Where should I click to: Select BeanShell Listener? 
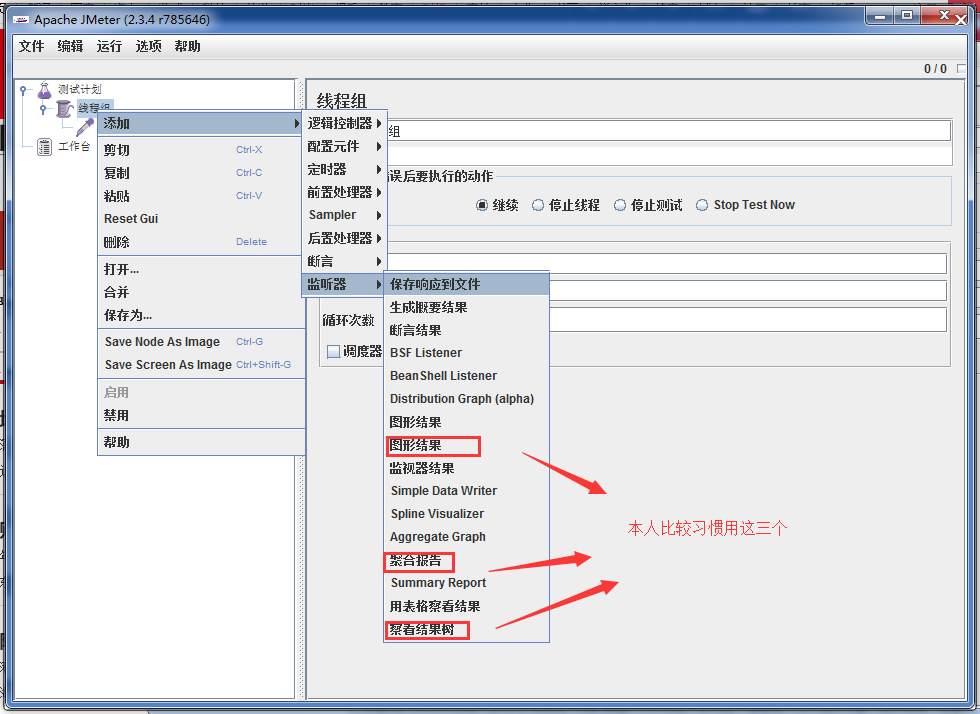click(x=466, y=376)
